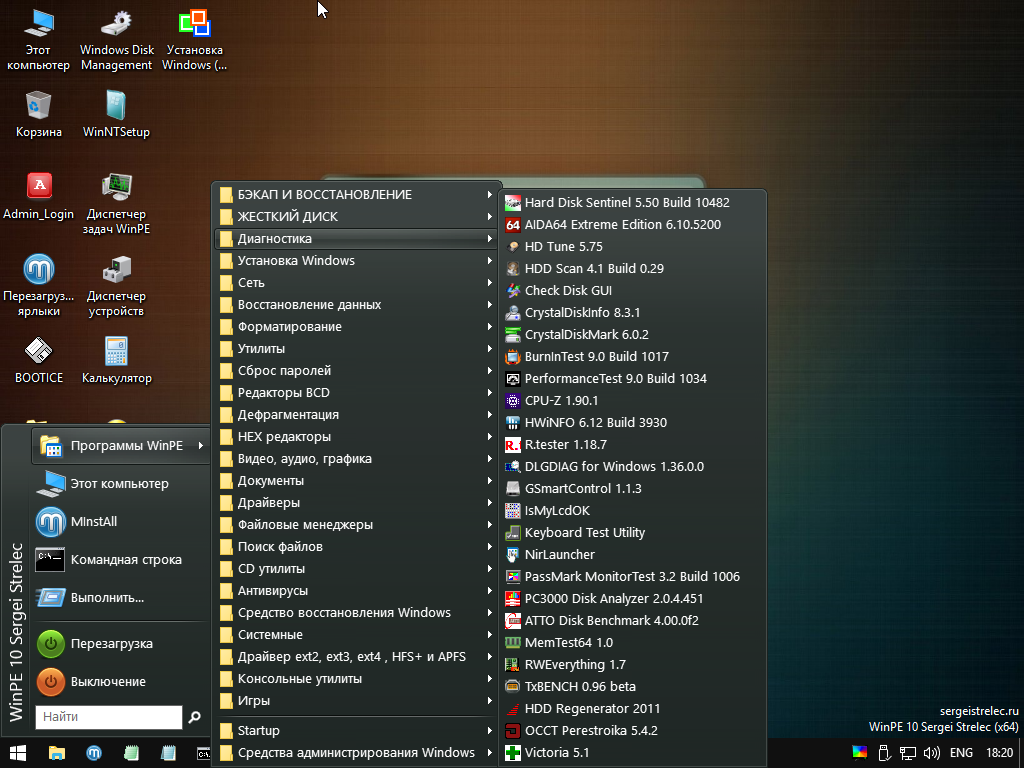Open Сброс паролей submenu

point(357,371)
